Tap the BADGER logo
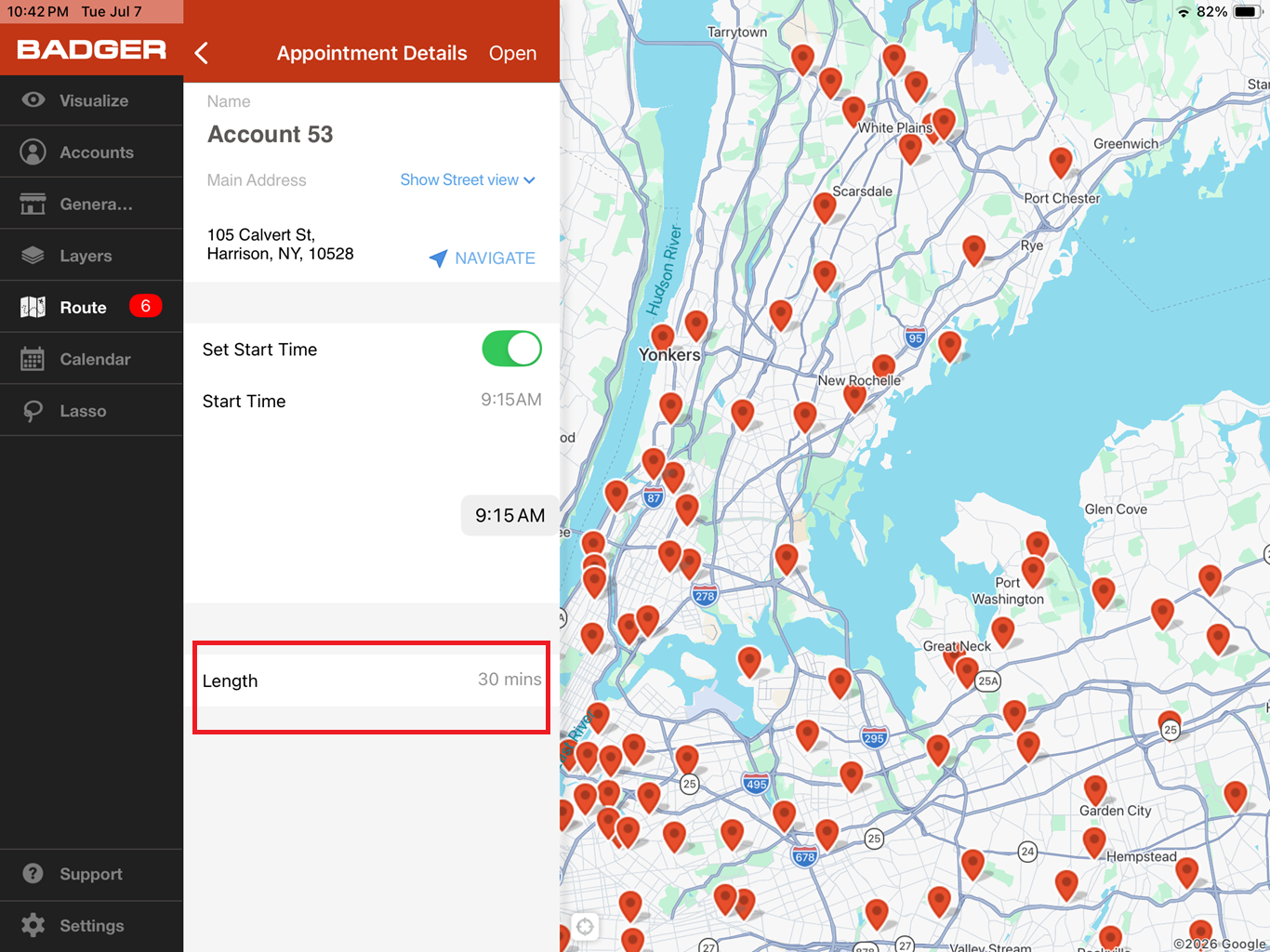Viewport: 1270px width, 952px height. click(91, 50)
